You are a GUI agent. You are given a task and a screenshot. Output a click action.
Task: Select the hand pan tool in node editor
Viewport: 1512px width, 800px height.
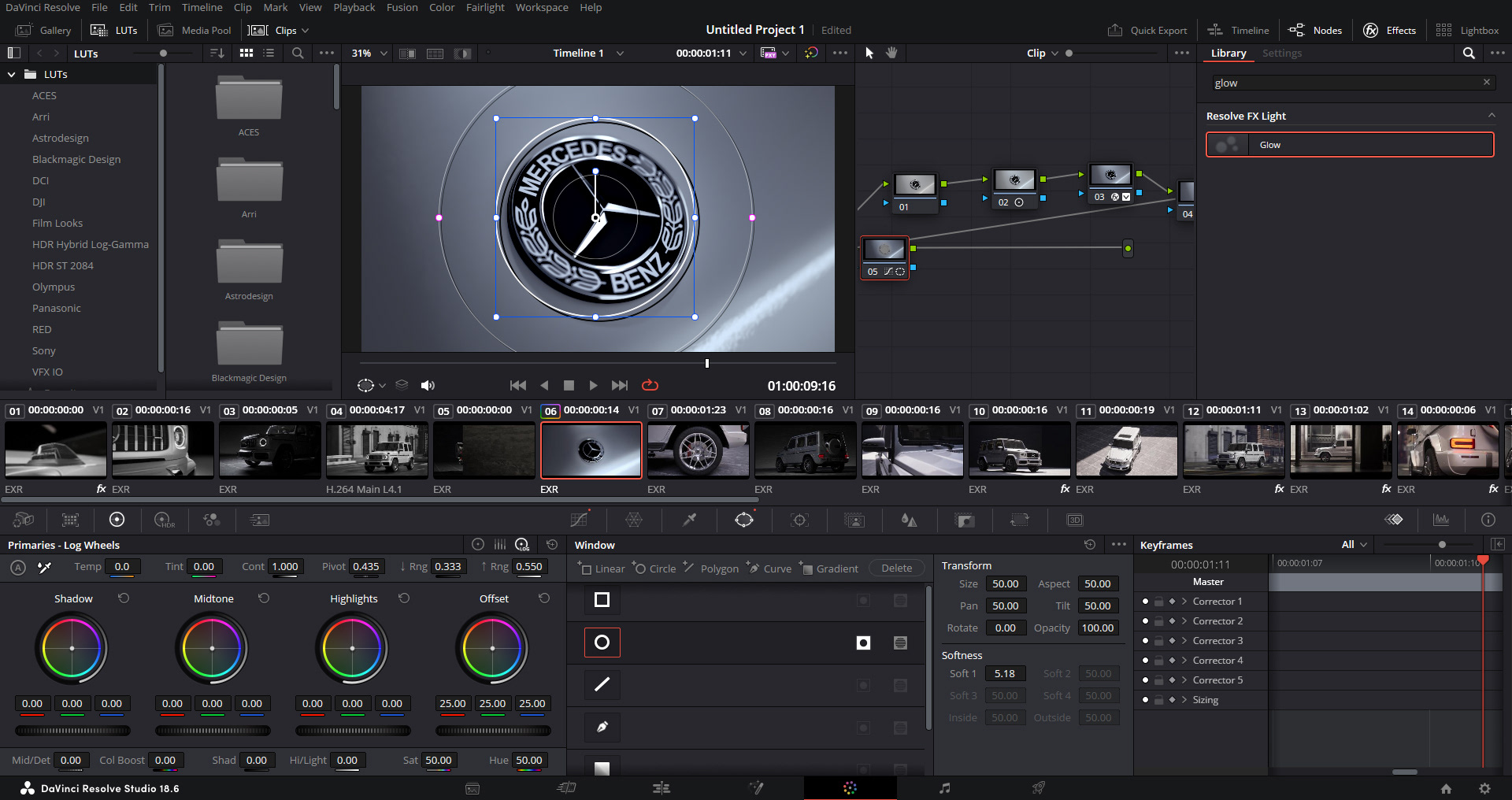[x=891, y=53]
